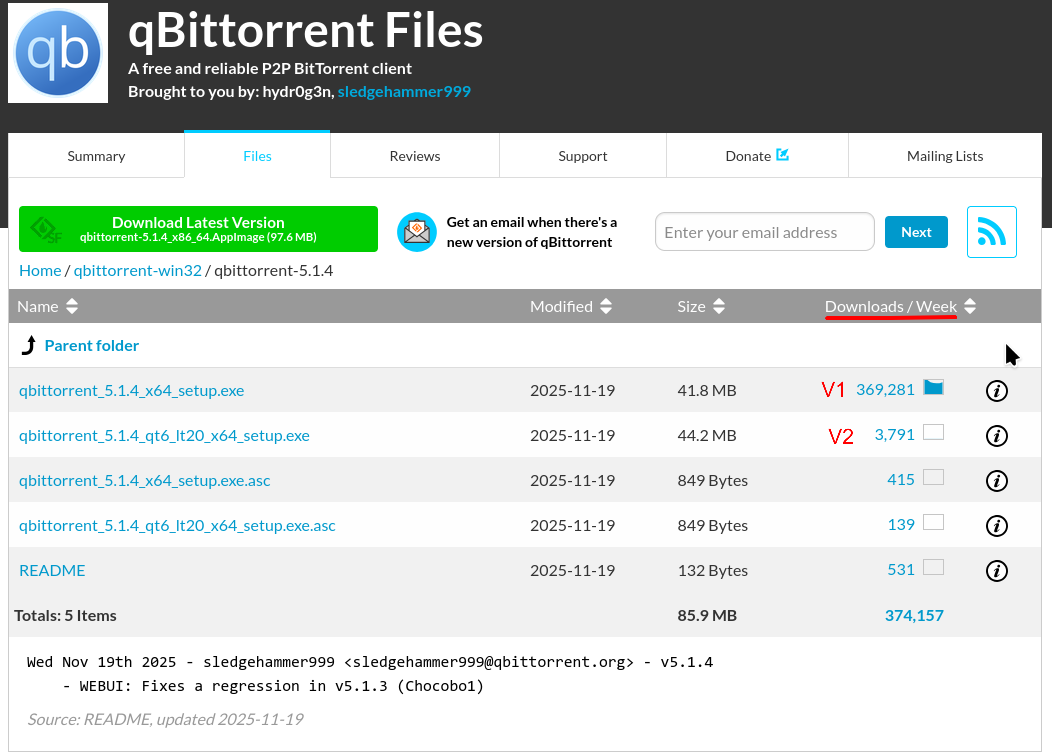This screenshot has height=754, width=1052.
Task: Sort files by Size column arrows
Action: [x=719, y=307]
